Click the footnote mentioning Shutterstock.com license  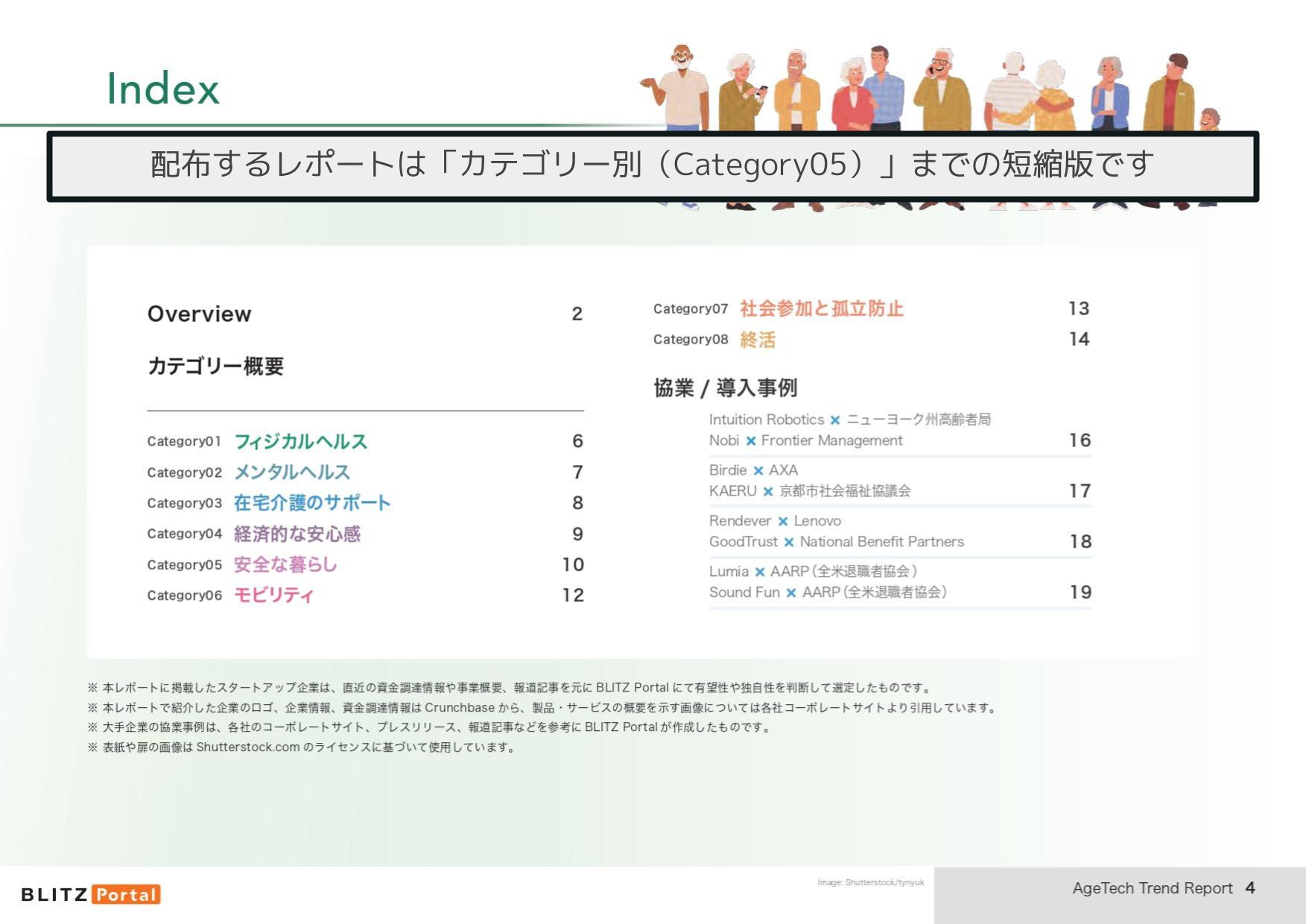[302, 747]
